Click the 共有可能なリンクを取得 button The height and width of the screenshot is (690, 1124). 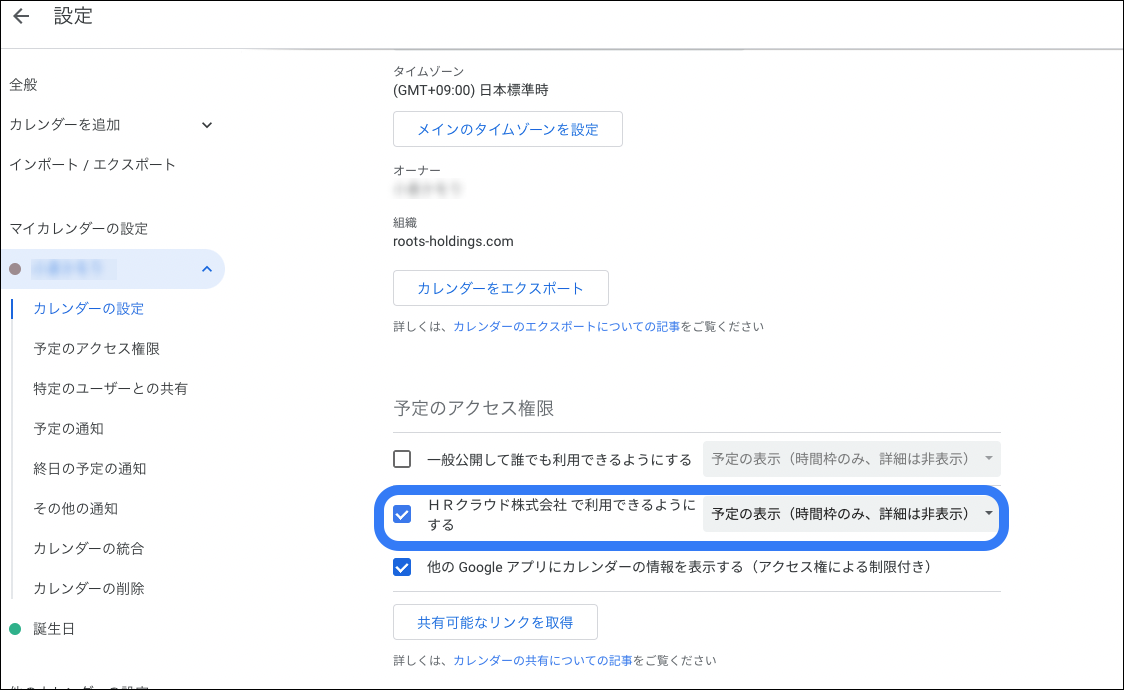495,621
